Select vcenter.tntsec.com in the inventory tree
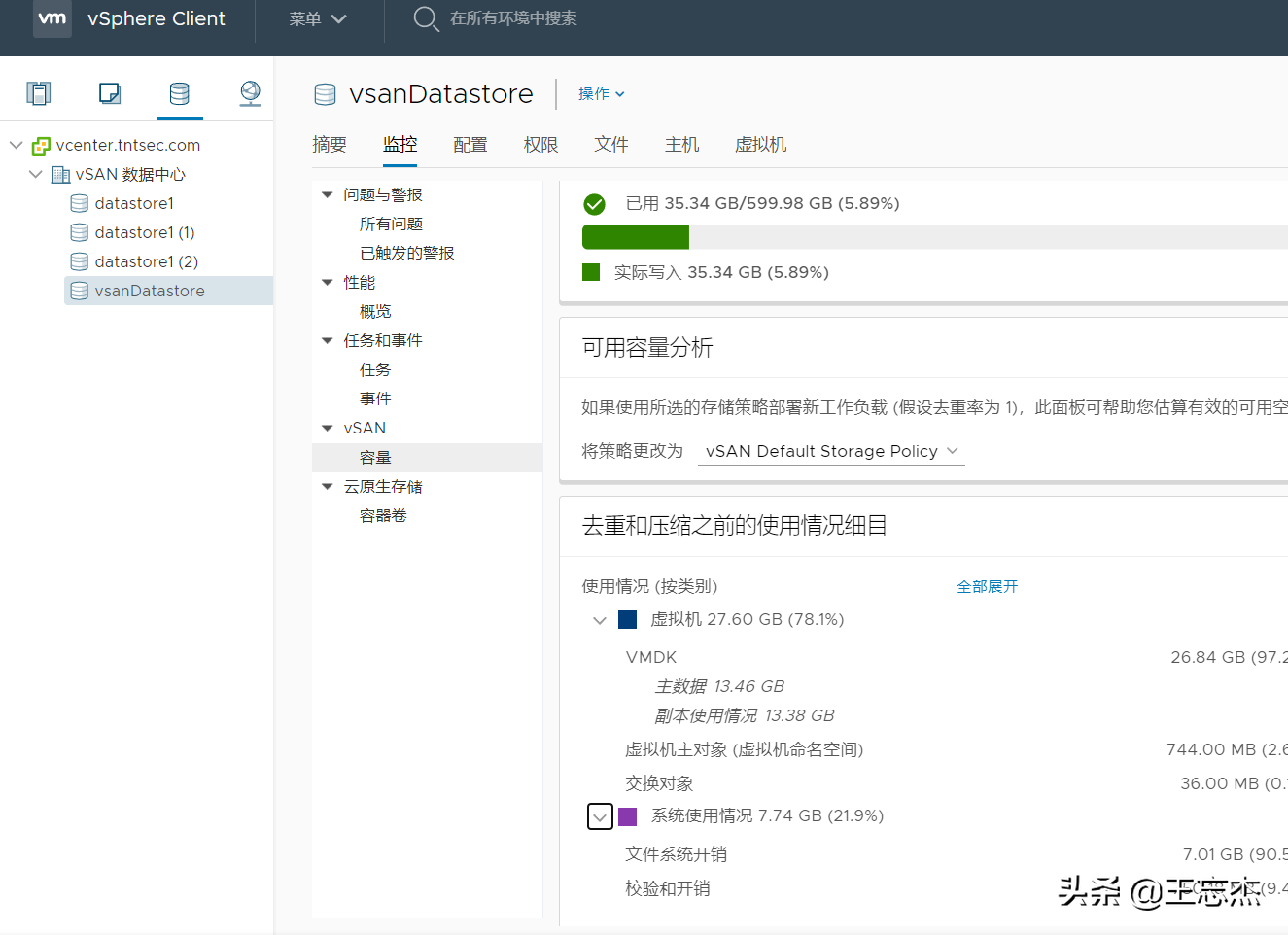 pos(128,145)
